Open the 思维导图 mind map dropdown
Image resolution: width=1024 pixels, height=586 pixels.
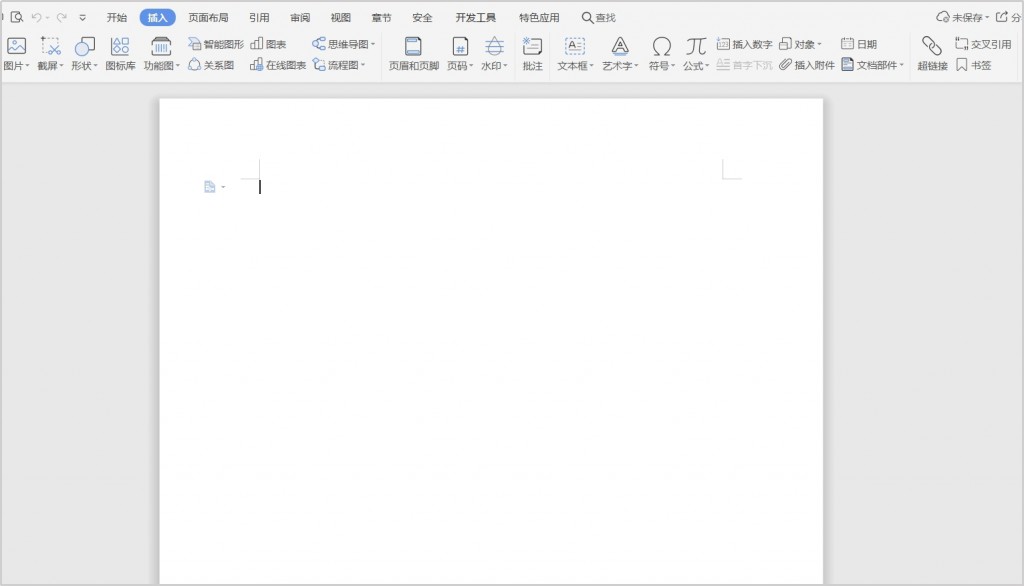click(344, 44)
